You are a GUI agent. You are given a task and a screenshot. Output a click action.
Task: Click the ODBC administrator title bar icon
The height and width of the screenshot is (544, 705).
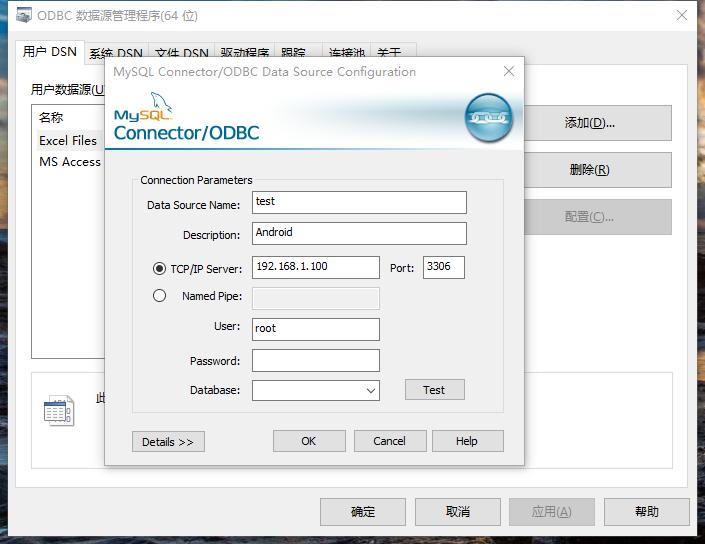pyautogui.click(x=24, y=15)
